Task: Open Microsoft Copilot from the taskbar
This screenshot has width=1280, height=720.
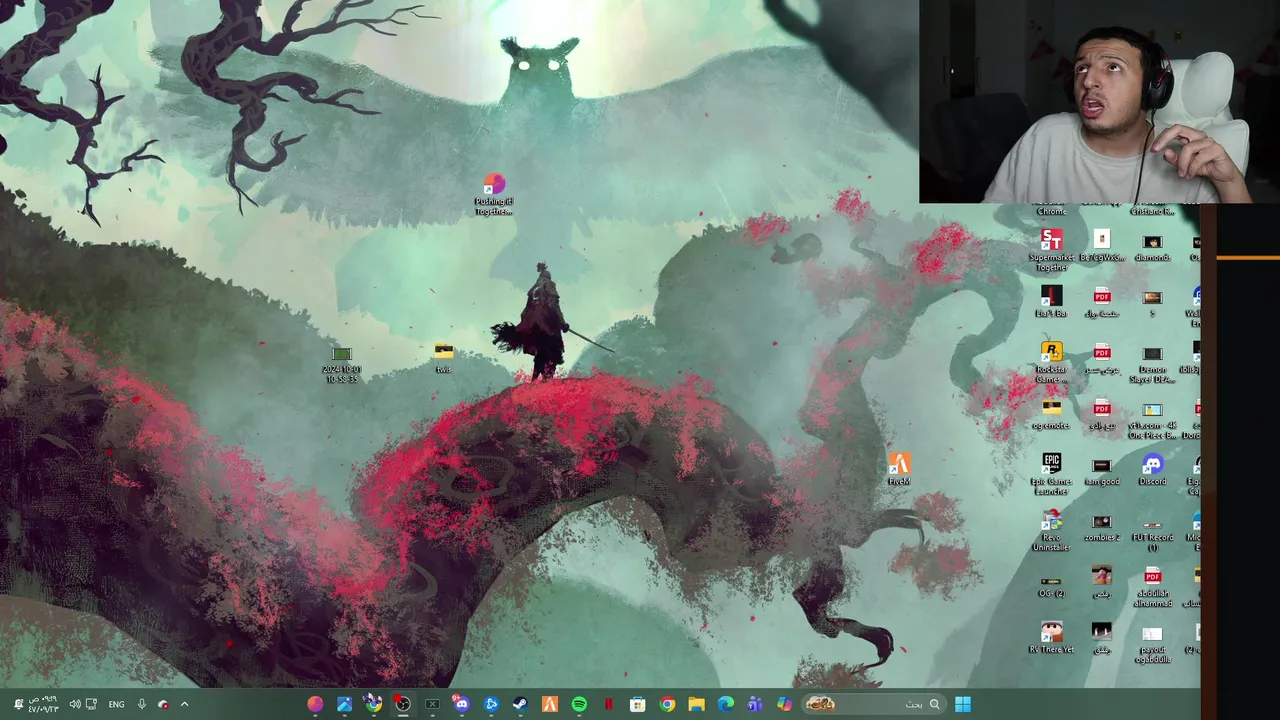Action: (x=784, y=704)
